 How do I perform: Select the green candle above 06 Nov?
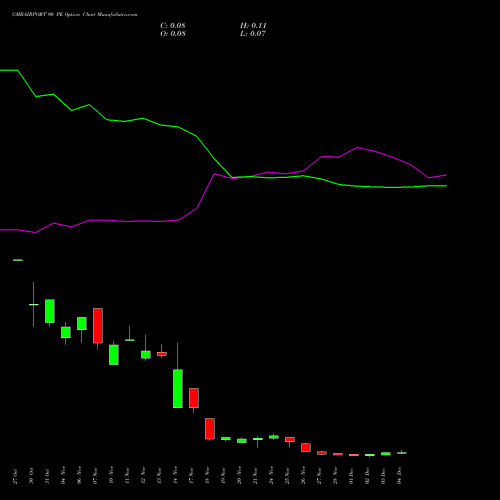[82, 324]
